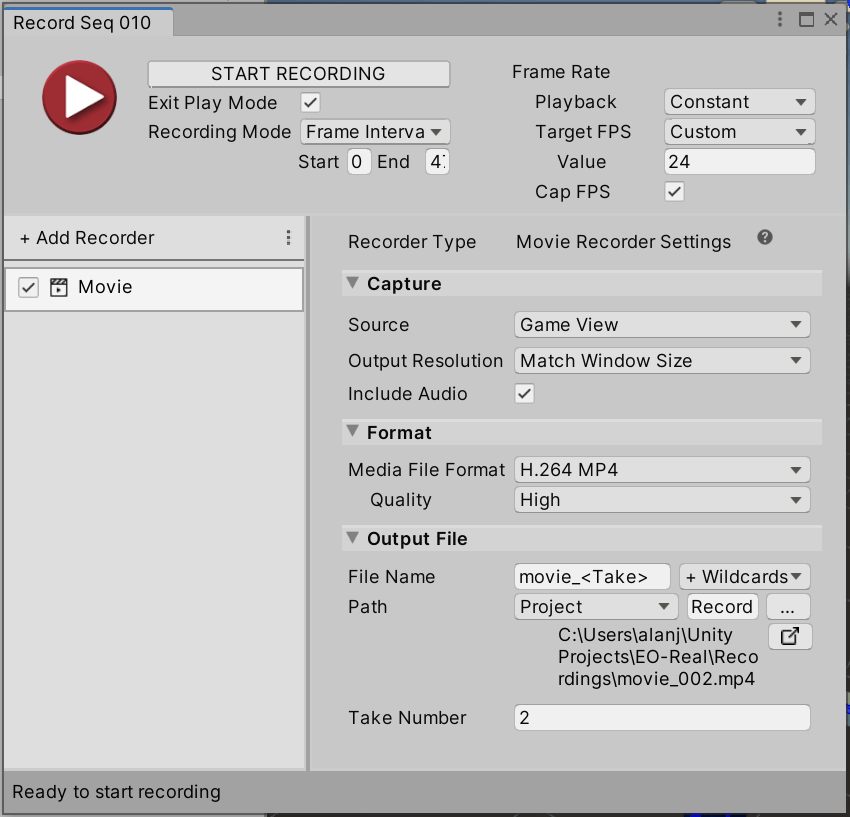Collapse the Capture section

coord(353,284)
